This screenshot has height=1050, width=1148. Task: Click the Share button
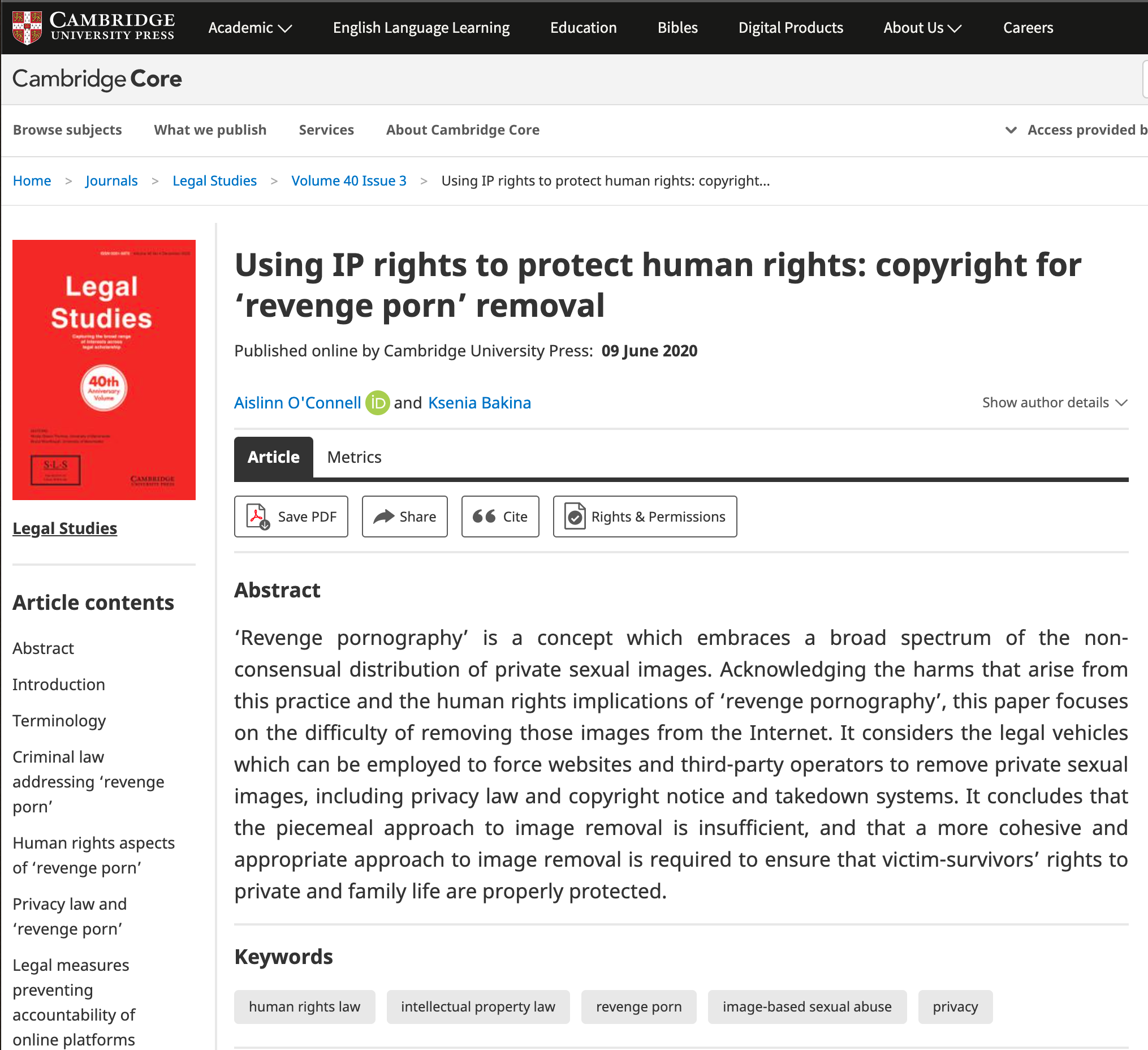tap(405, 517)
